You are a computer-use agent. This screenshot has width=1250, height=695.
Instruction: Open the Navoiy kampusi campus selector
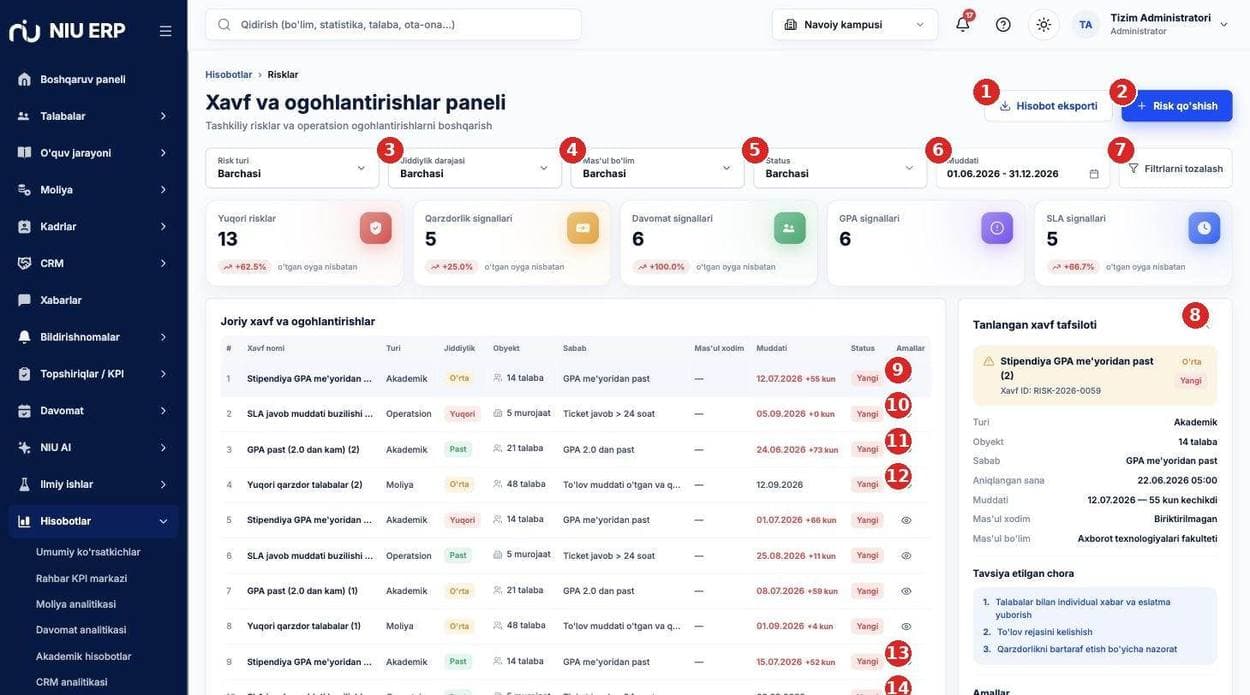855,24
